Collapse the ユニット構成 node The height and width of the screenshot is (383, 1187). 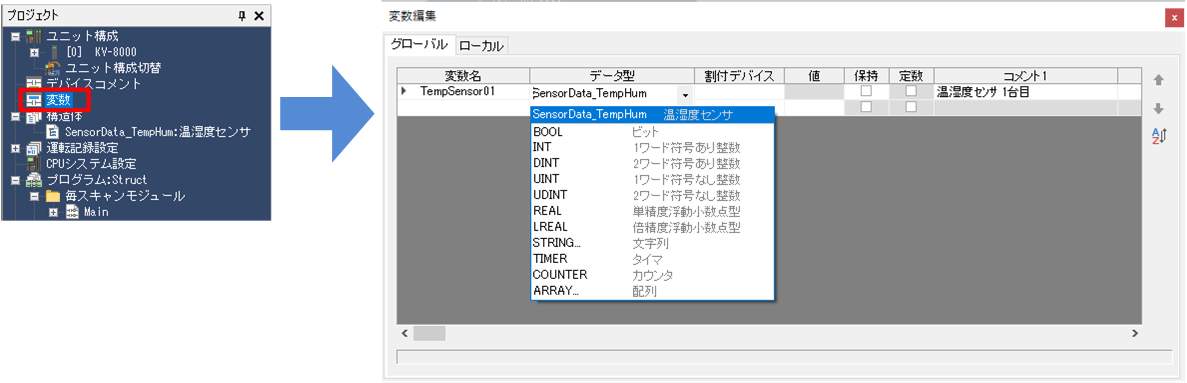(14, 36)
